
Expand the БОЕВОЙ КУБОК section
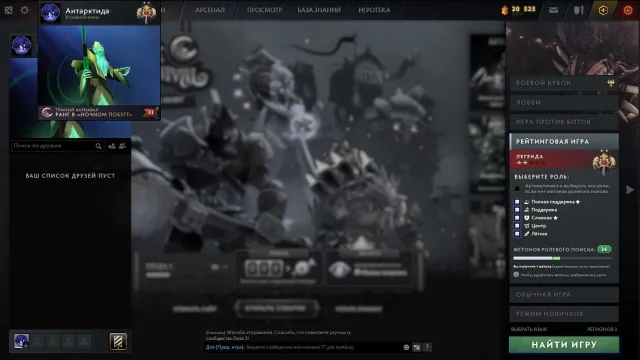564,83
